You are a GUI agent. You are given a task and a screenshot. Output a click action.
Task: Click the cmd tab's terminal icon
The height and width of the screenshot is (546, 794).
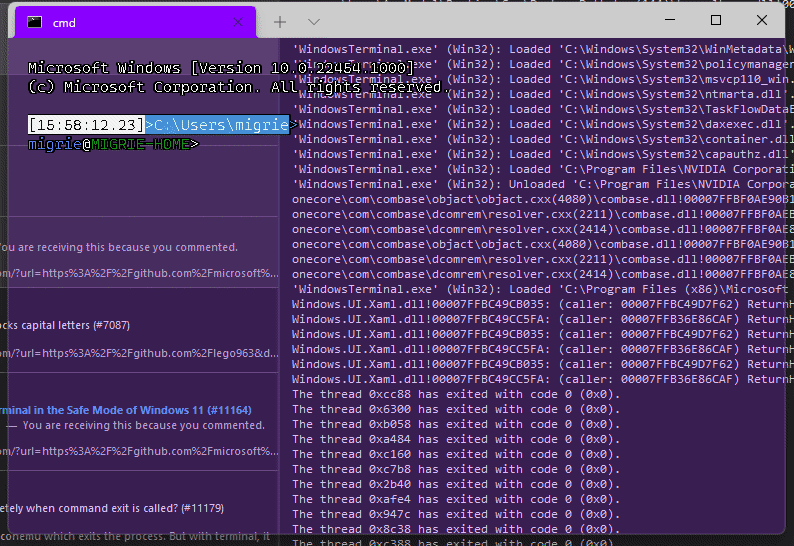pos(34,22)
